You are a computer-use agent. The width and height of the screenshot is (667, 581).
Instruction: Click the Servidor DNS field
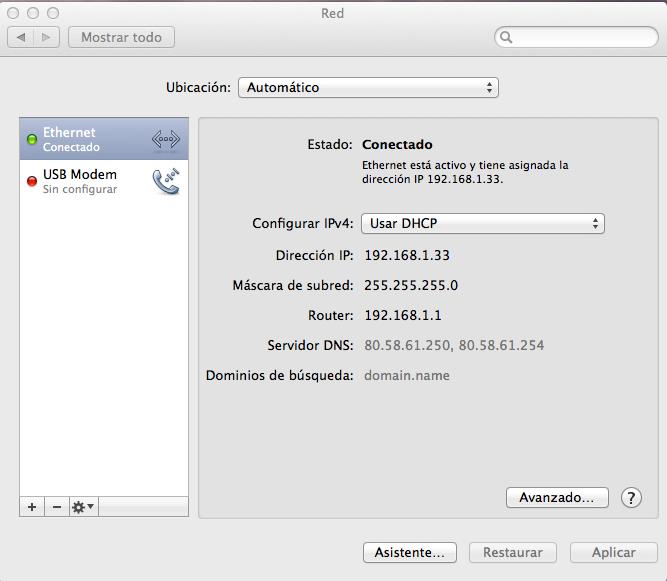coord(453,345)
